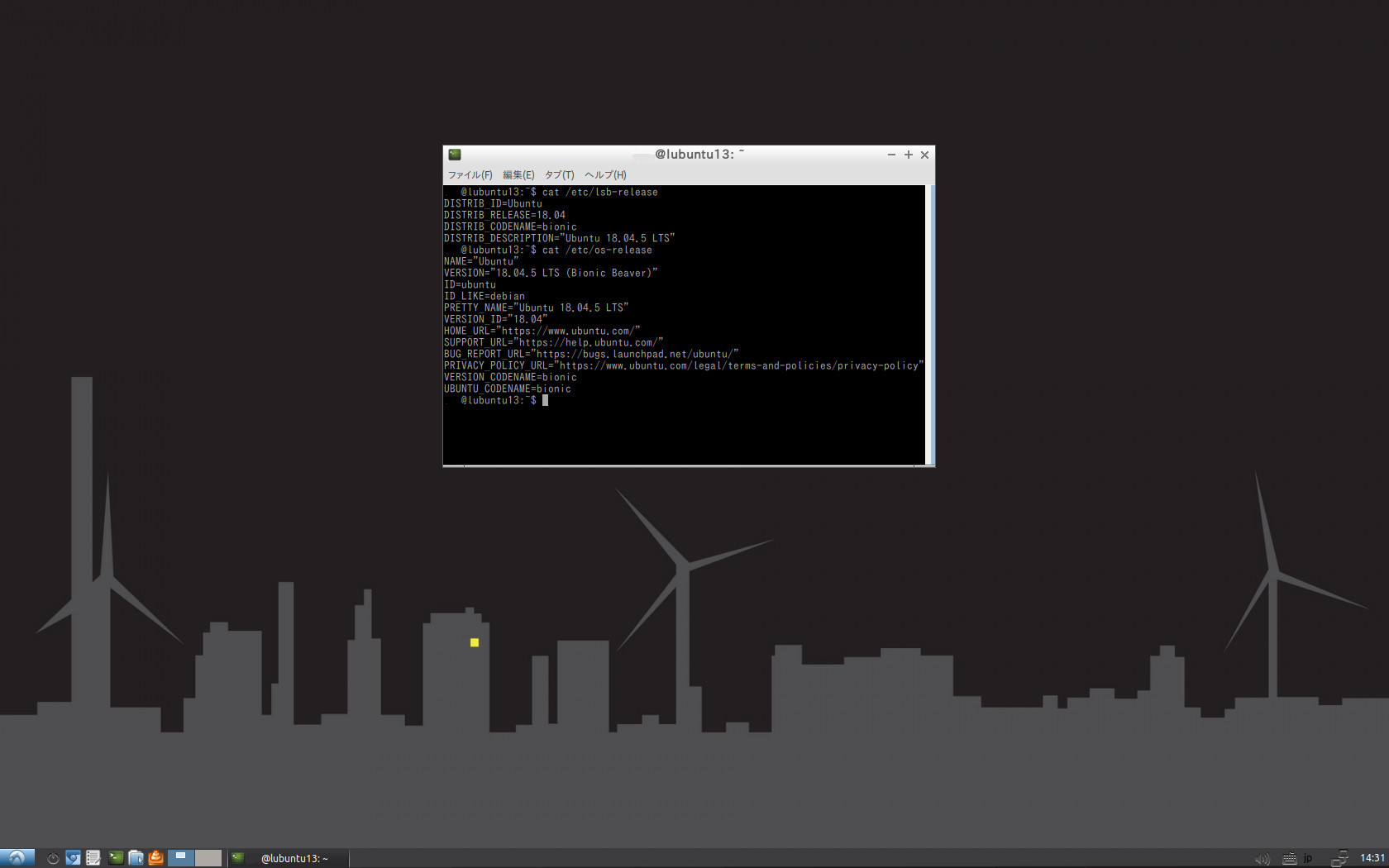1389x868 pixels.
Task: Click the jp keyboard layout label
Action: coord(1308,859)
